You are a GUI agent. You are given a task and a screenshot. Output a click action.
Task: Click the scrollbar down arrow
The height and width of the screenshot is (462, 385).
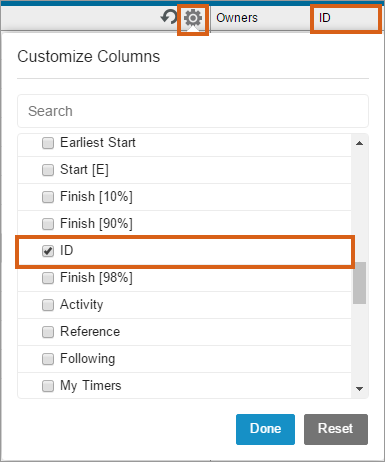[x=359, y=389]
